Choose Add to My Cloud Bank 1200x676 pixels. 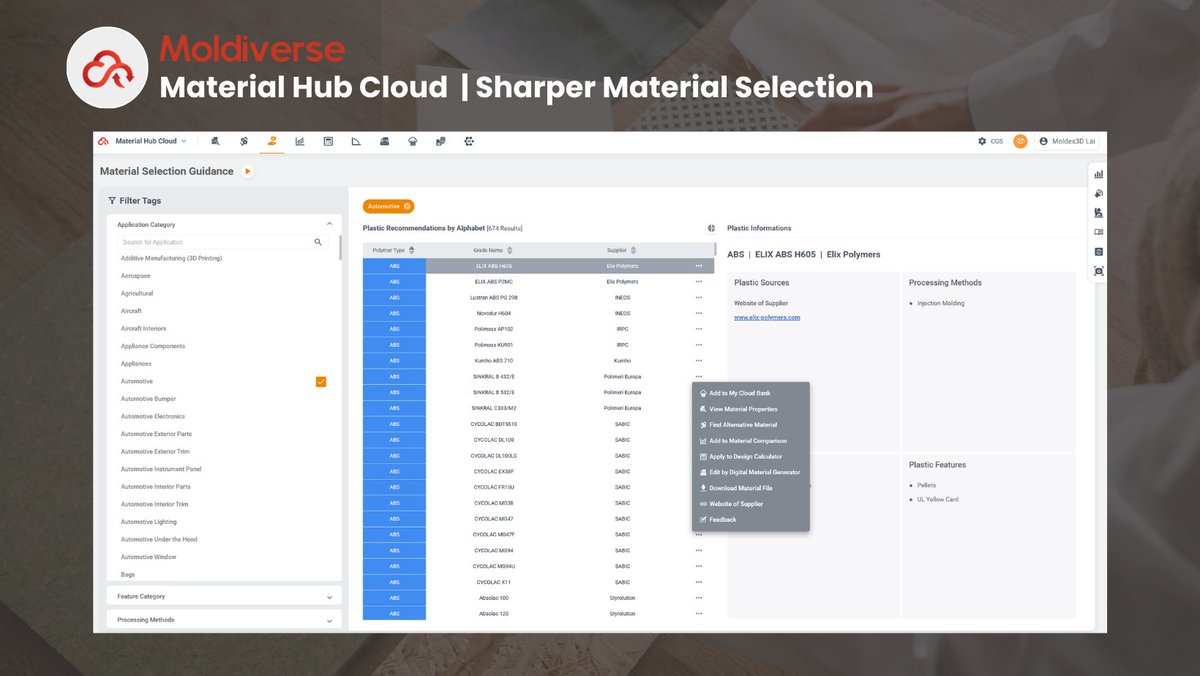point(751,393)
